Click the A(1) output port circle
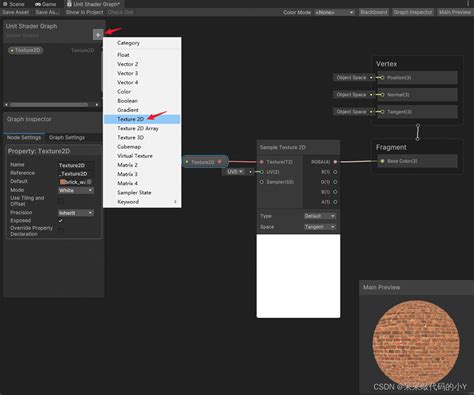The image size is (474, 395). pyautogui.click(x=335, y=202)
